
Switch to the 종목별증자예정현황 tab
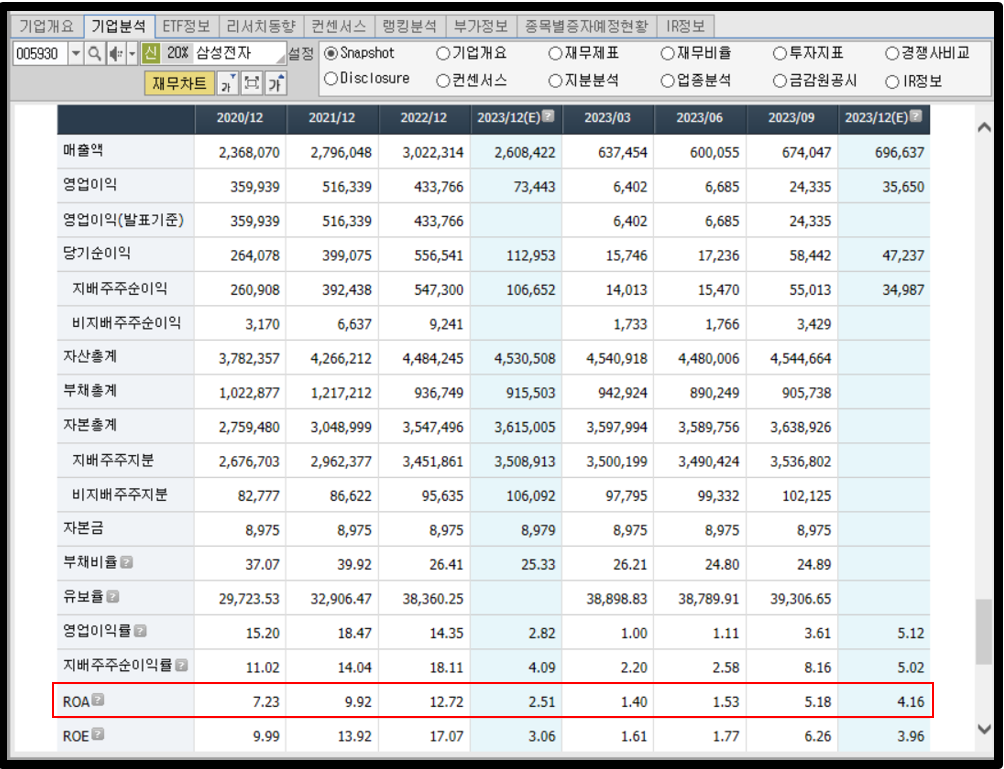click(587, 26)
